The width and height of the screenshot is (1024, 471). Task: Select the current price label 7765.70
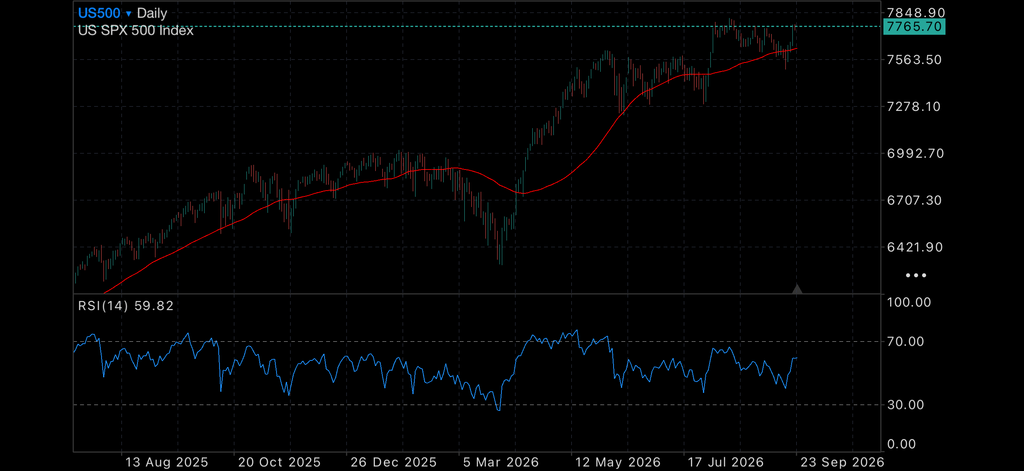click(914, 27)
